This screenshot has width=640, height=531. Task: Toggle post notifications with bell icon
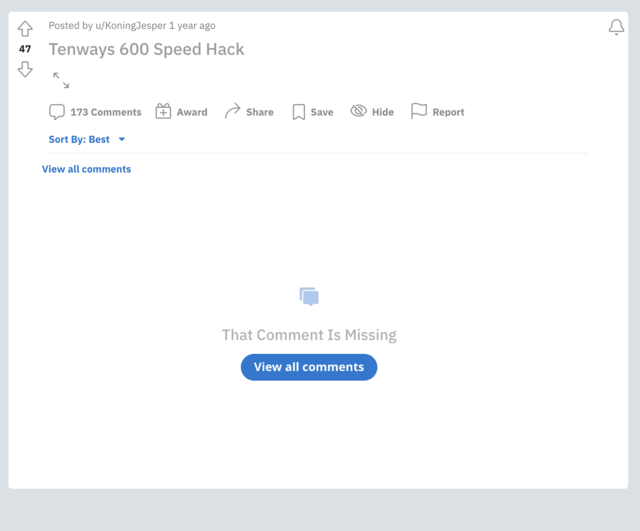pos(616,27)
